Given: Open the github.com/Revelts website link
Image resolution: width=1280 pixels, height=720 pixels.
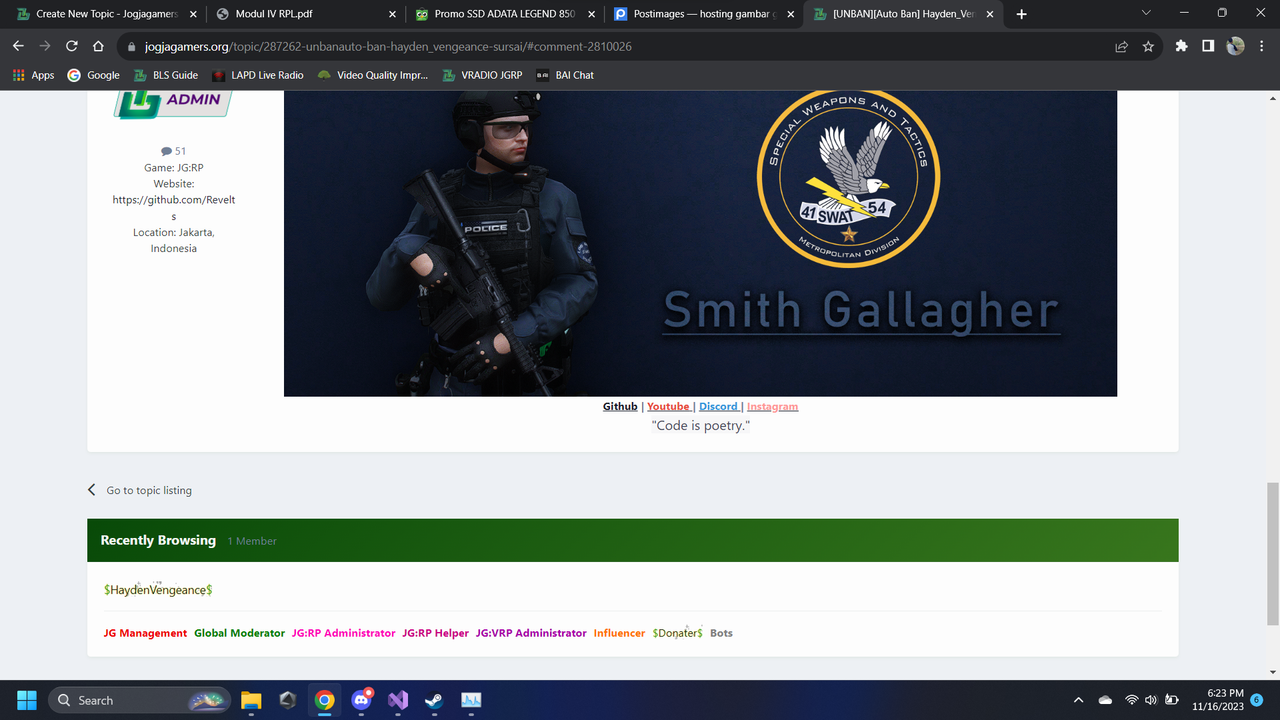Looking at the screenshot, I should coord(174,208).
